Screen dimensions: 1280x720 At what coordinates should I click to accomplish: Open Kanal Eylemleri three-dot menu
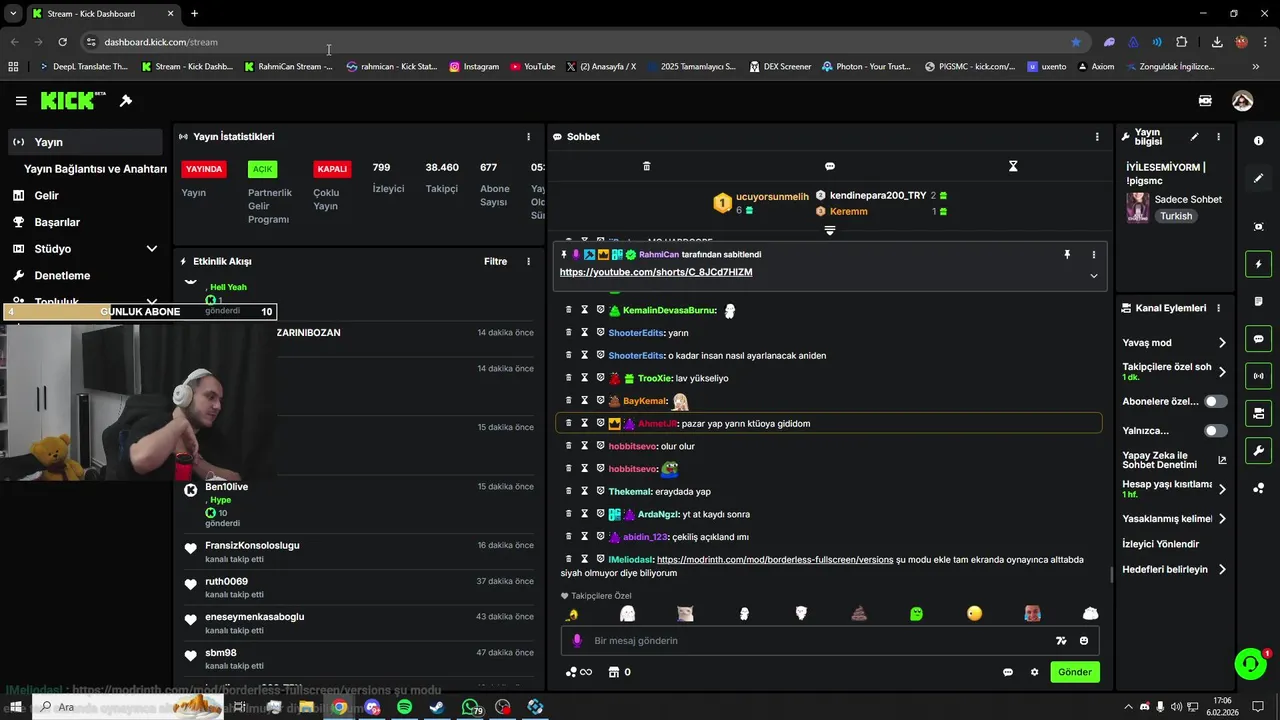[x=1218, y=308]
